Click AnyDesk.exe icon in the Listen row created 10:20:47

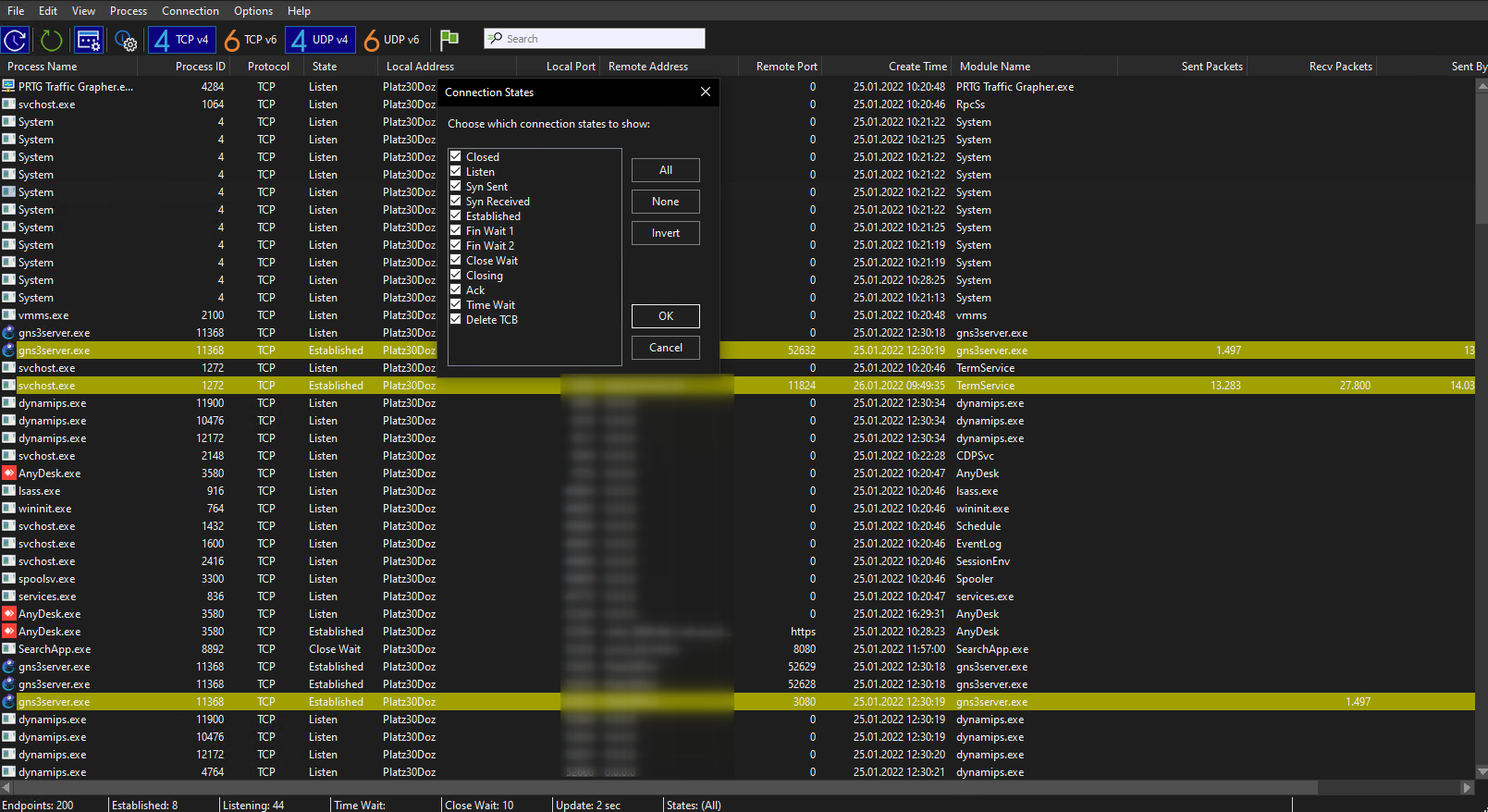8,473
